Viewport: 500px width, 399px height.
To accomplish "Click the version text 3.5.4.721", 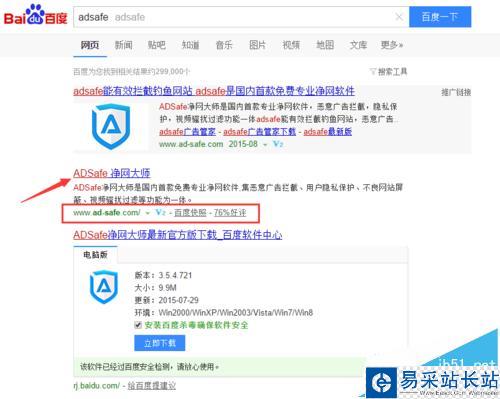I will tap(175, 275).
